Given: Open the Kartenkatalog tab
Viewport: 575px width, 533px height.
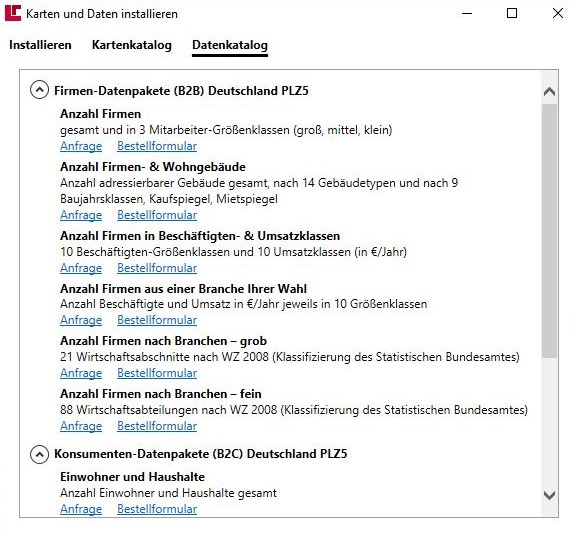Looking at the screenshot, I should tap(132, 45).
